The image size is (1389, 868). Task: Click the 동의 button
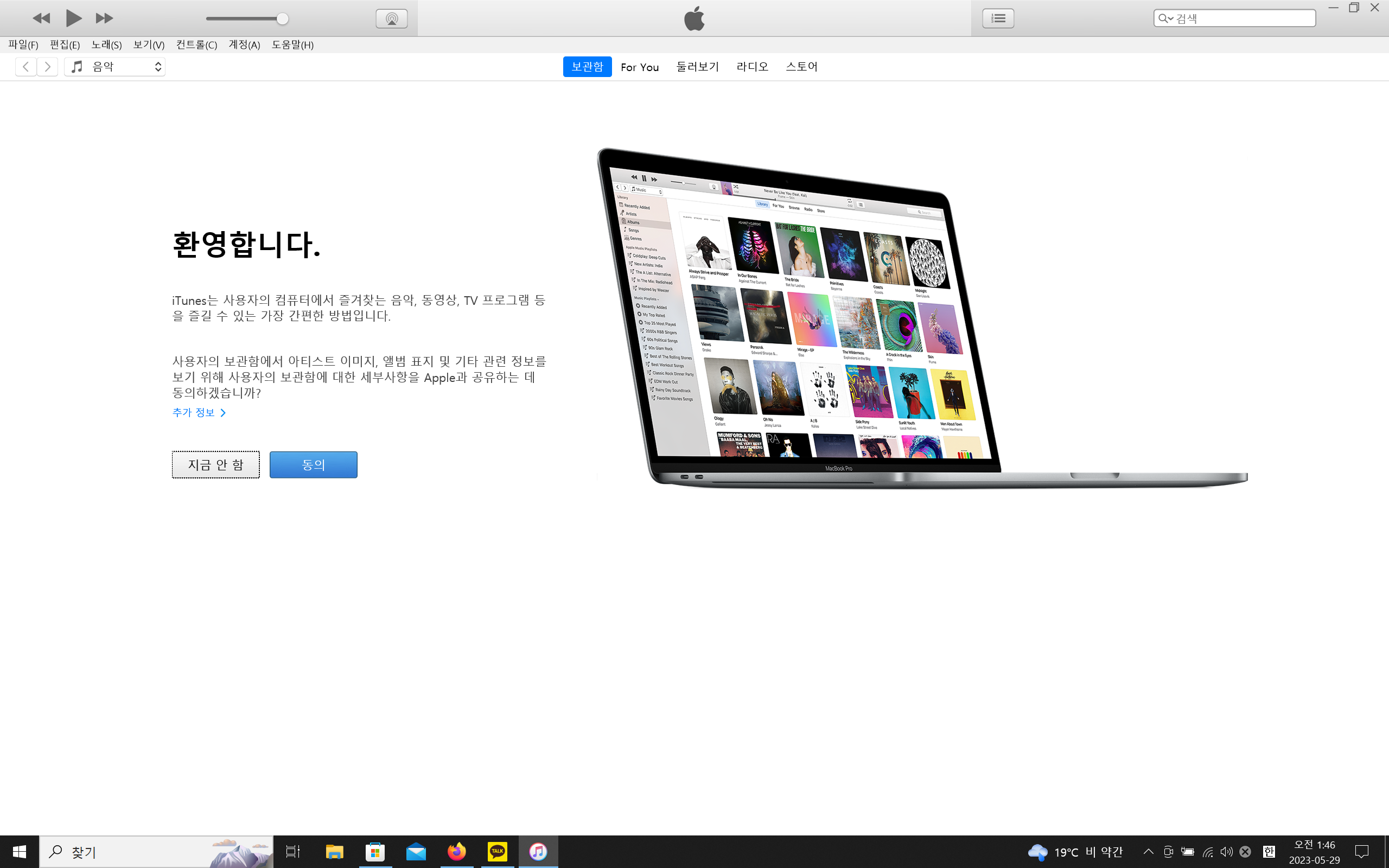[314, 464]
